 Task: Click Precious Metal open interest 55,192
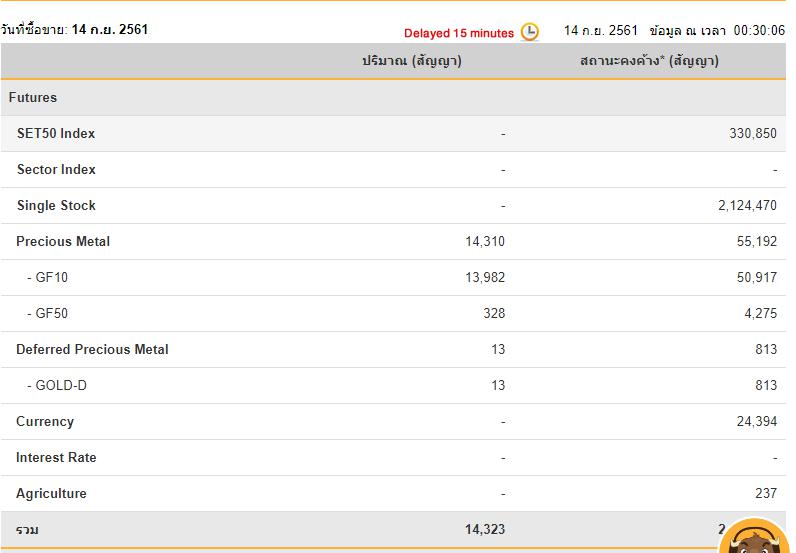[757, 242]
